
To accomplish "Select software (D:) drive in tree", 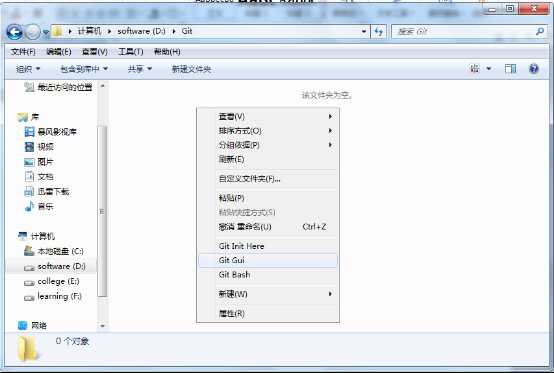I will (x=55, y=266).
